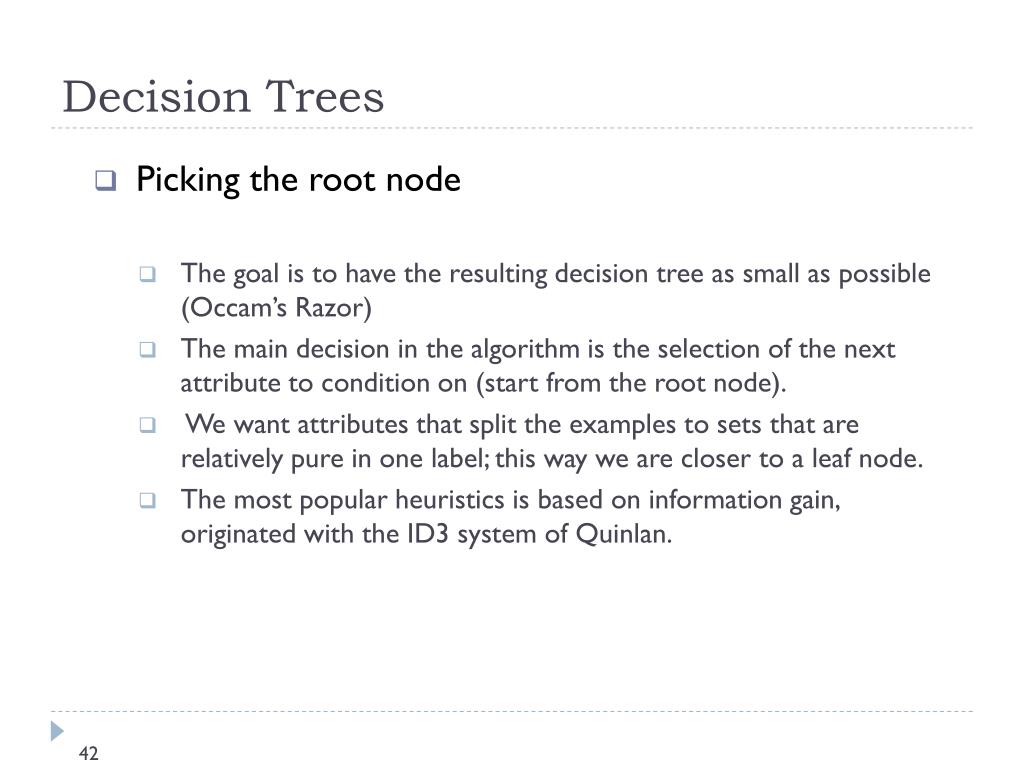This screenshot has width=1024, height=768.
Task: Click the dashed line above the footer
Action: pyautogui.click(x=512, y=711)
